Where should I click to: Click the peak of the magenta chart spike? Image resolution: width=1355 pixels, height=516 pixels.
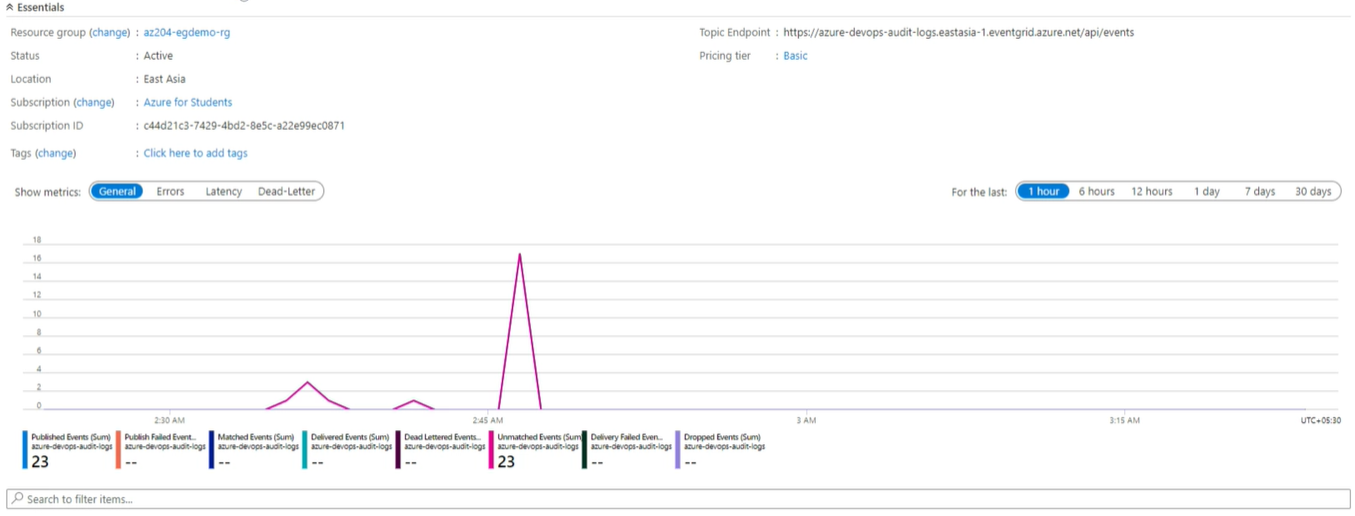520,254
